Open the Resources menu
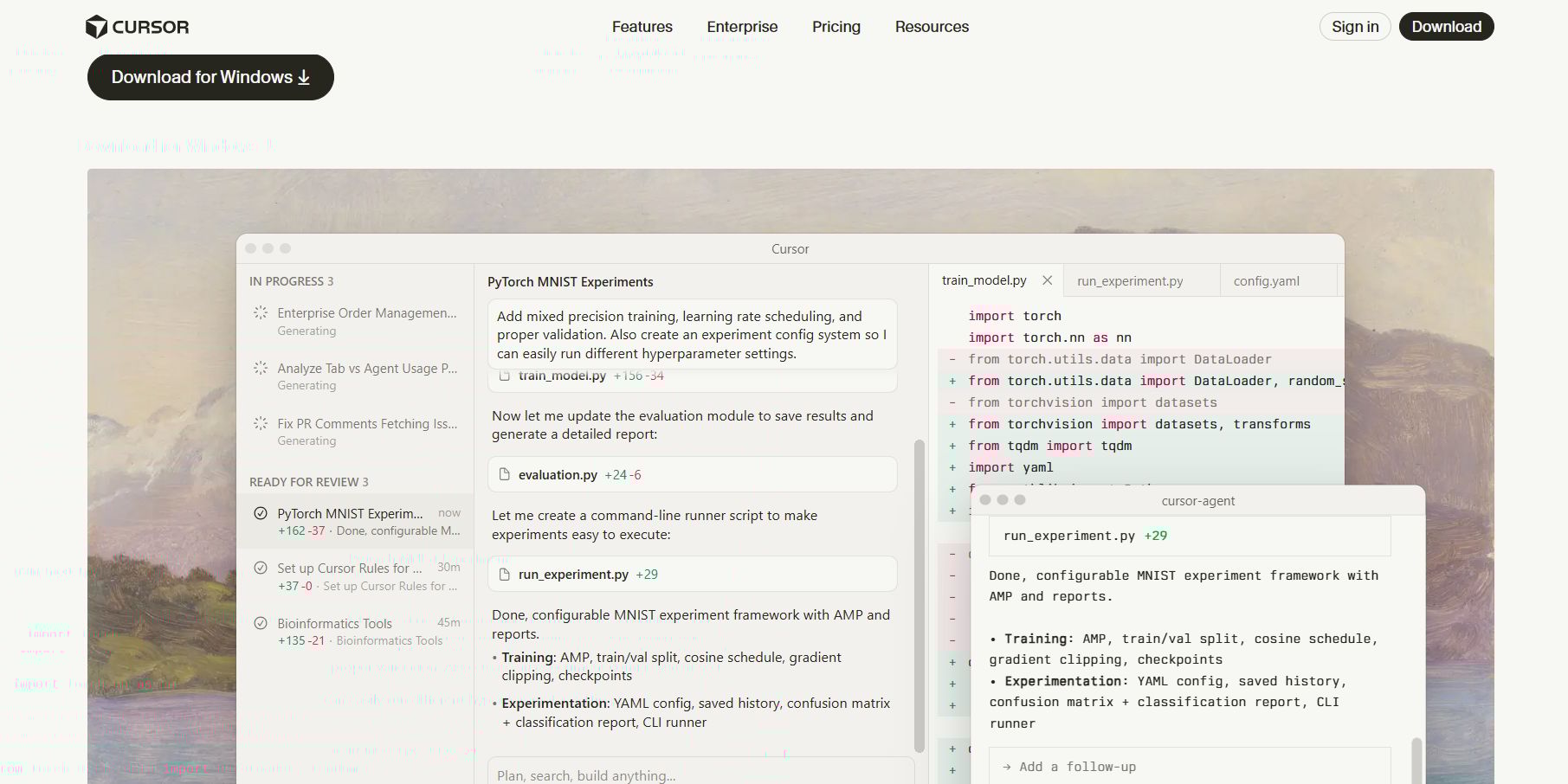 click(x=932, y=27)
